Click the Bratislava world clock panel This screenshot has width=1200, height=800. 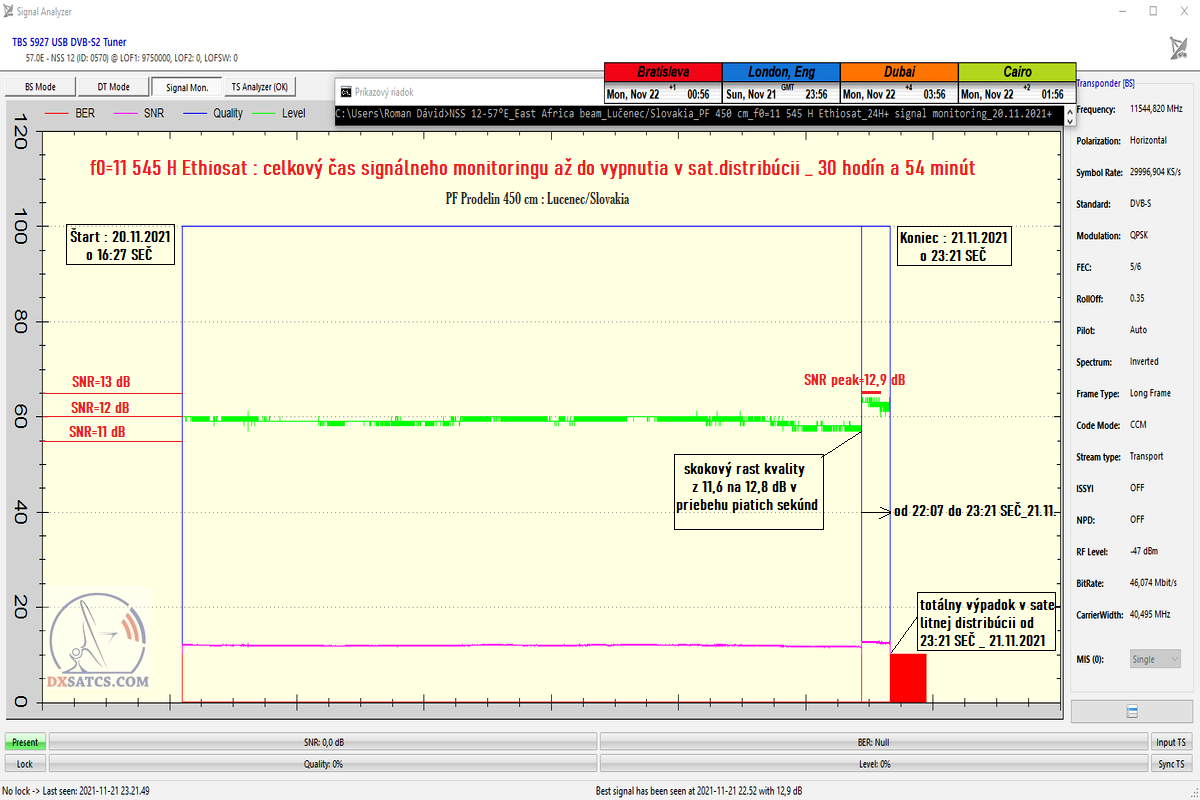click(662, 83)
